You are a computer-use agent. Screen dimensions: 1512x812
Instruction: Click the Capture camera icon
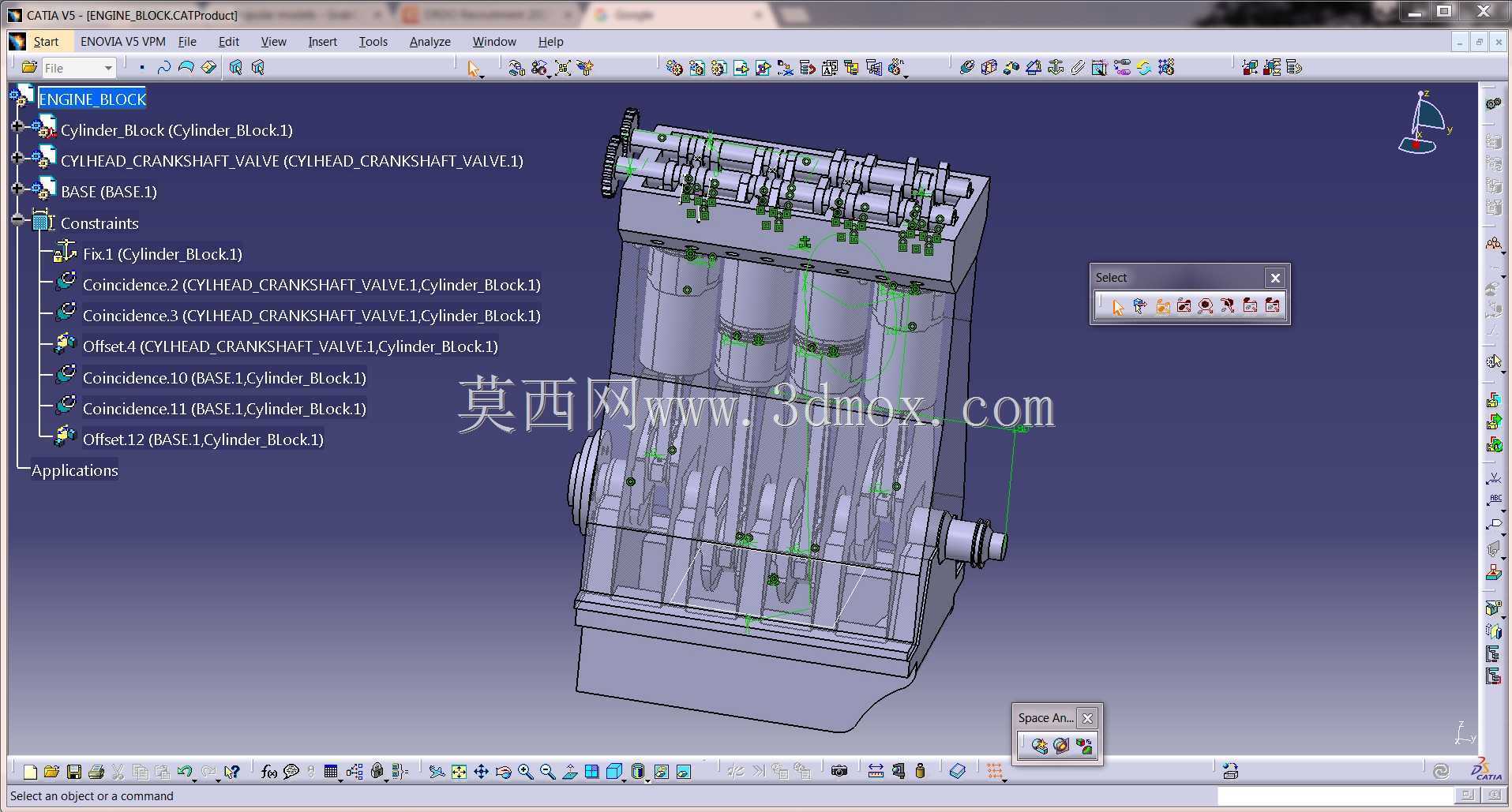839,772
